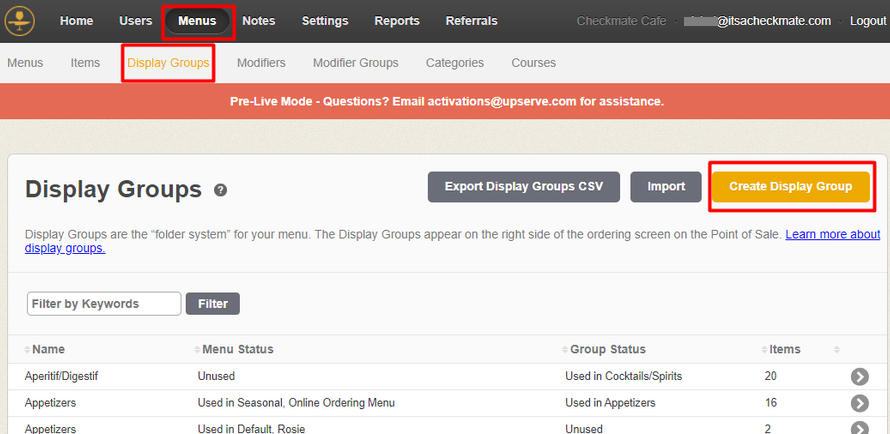This screenshot has height=434, width=890.
Task: Open the Display Groups help question icon
Action: coord(220,190)
